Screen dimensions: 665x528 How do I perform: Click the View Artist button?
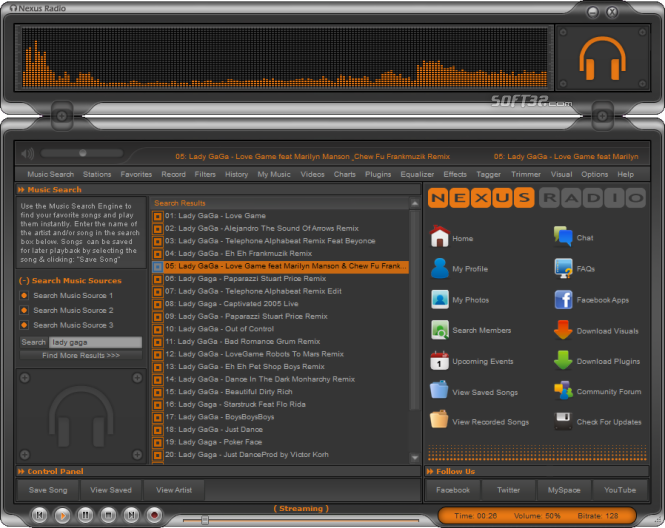[174, 490]
